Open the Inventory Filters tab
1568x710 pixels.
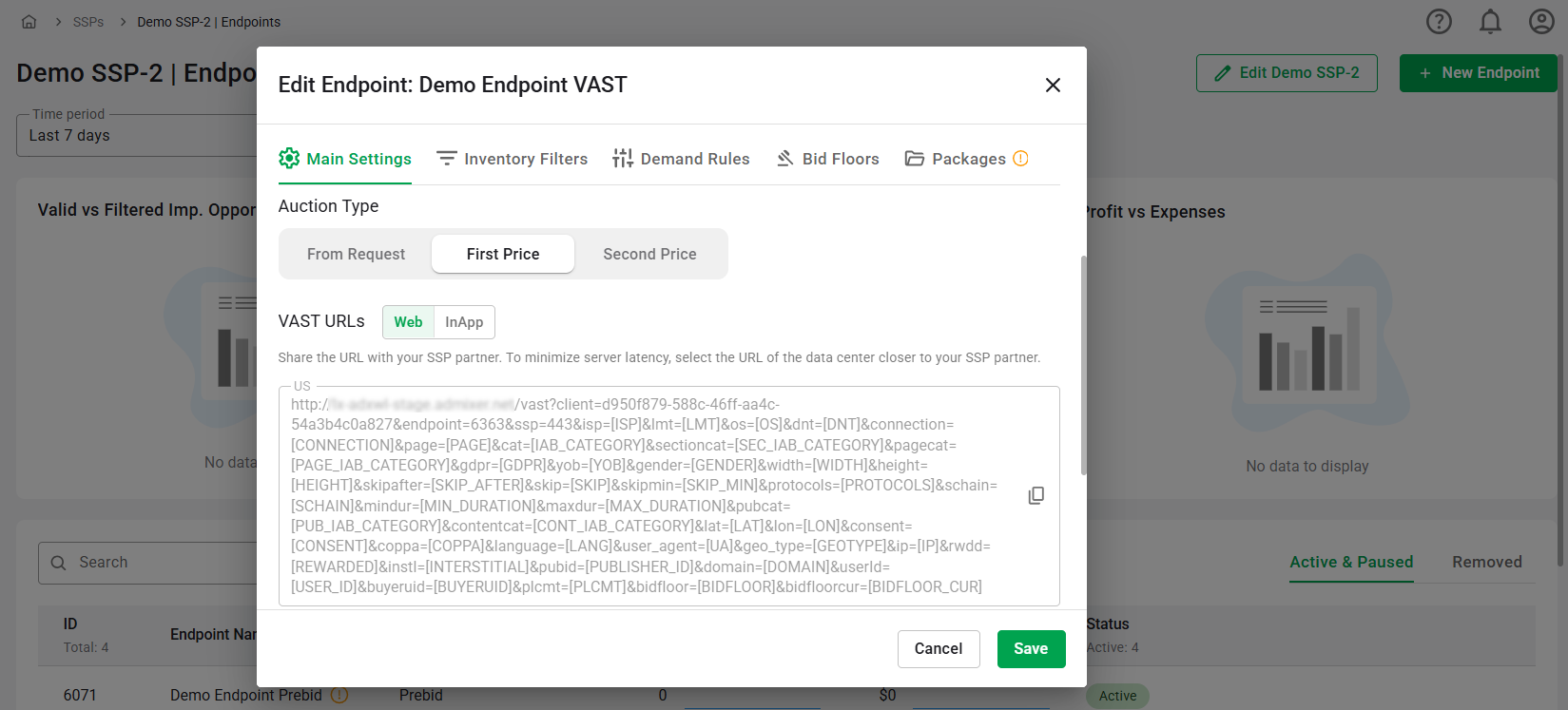[512, 159]
